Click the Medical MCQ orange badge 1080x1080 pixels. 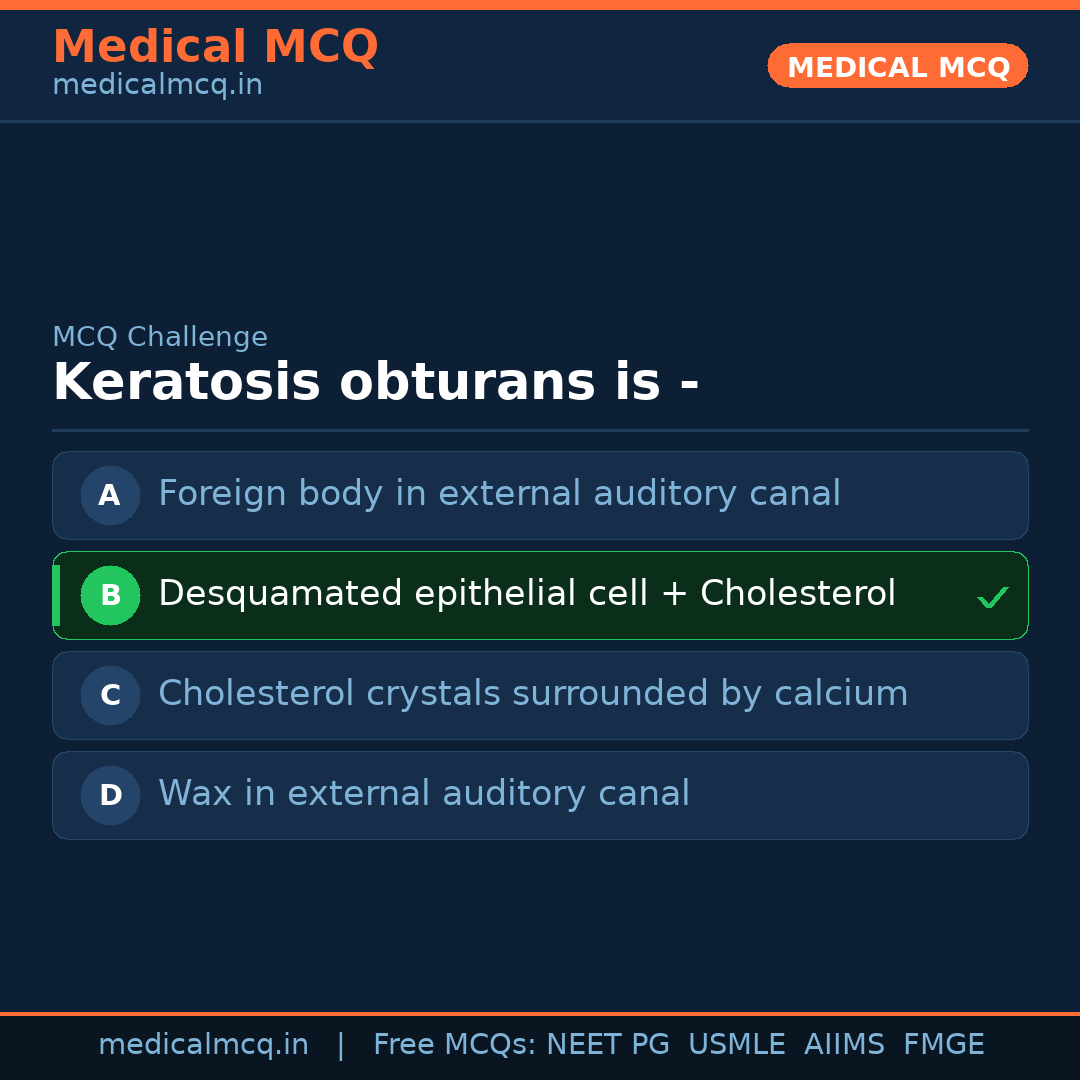pyautogui.click(x=897, y=66)
